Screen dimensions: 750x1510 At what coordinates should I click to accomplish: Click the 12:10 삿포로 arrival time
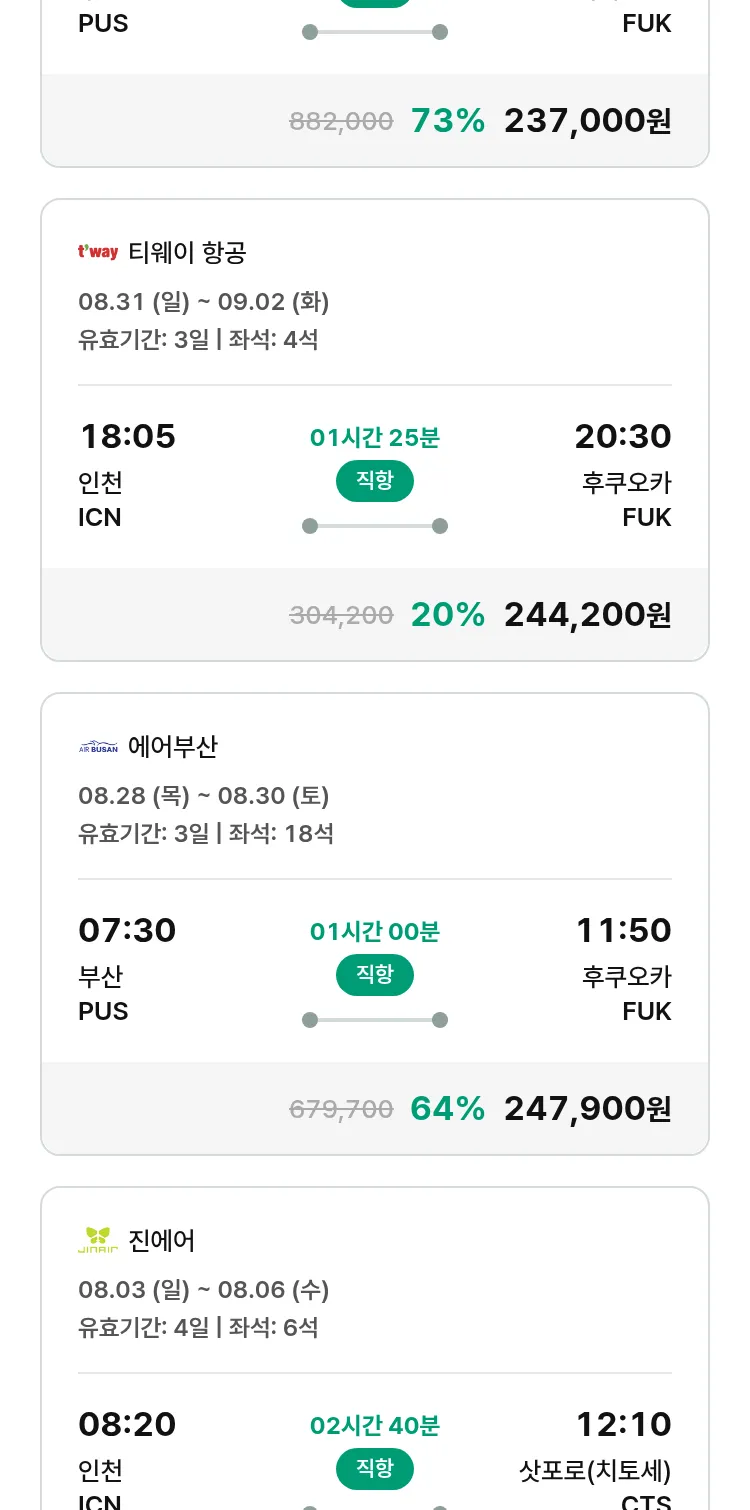(623, 1425)
